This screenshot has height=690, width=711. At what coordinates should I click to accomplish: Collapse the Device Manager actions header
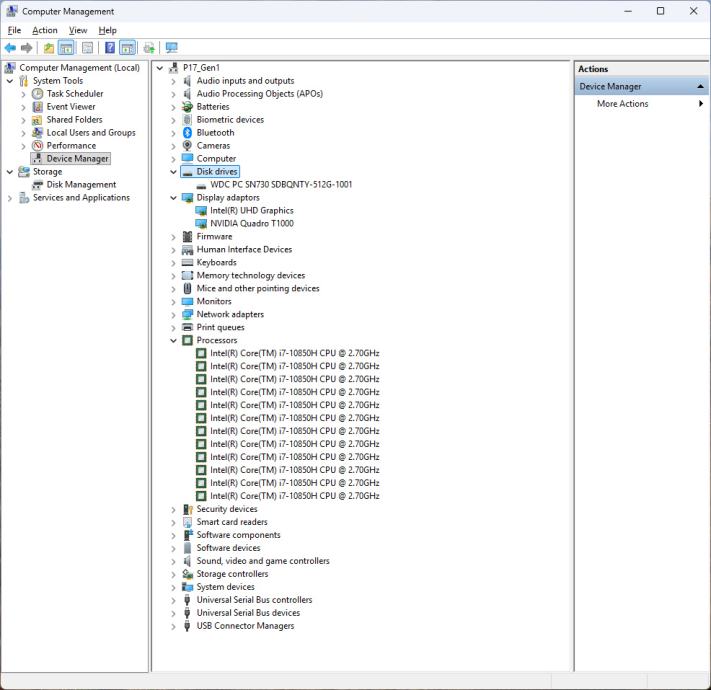click(700, 87)
